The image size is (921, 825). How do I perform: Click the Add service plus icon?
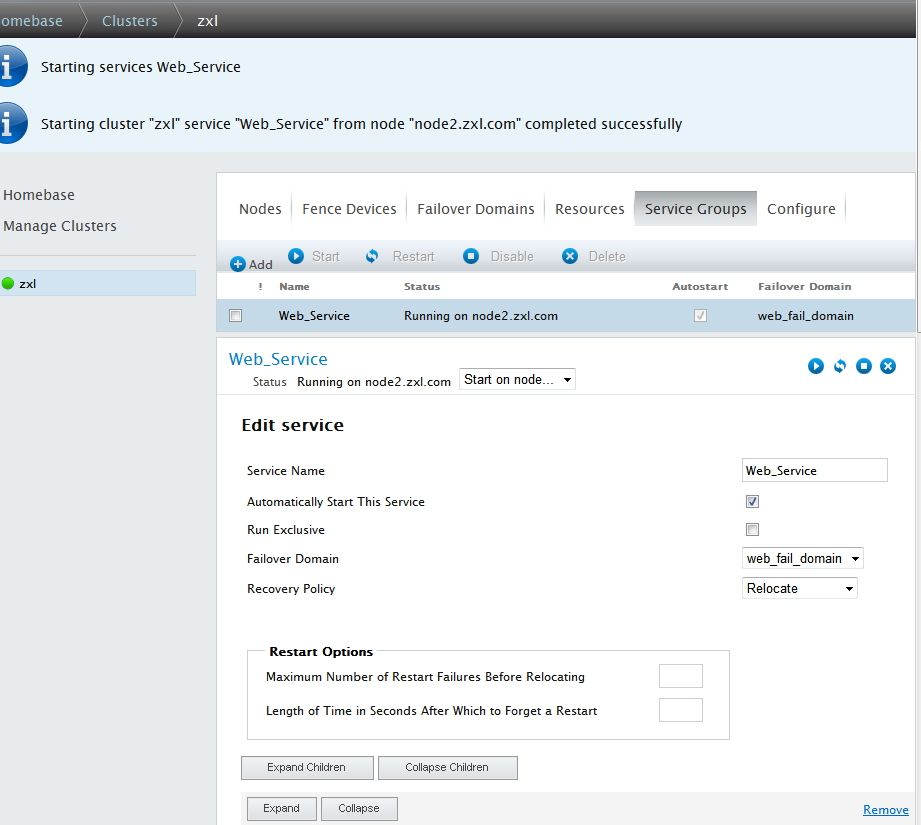237,264
